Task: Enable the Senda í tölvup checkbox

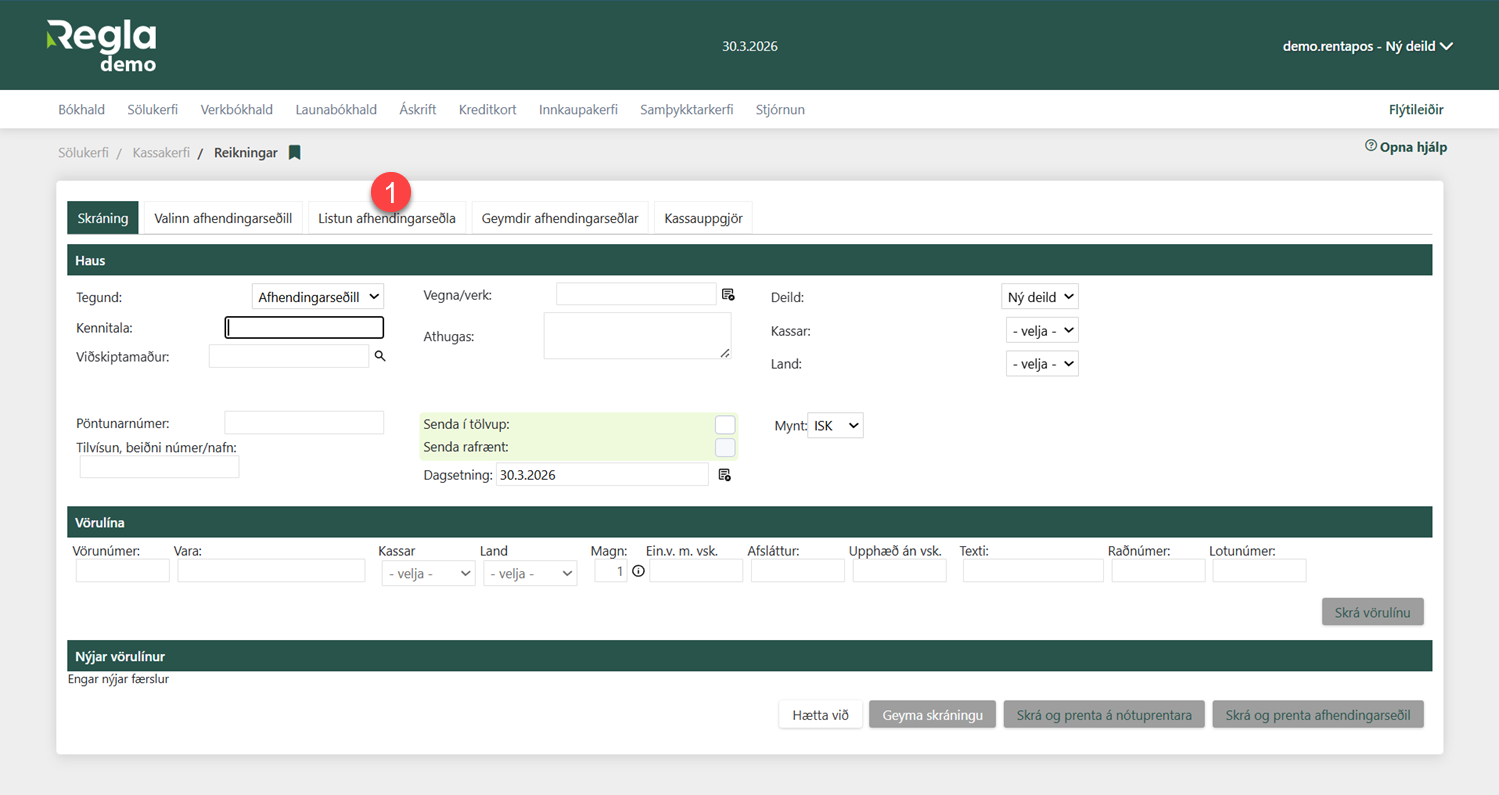Action: click(x=725, y=425)
